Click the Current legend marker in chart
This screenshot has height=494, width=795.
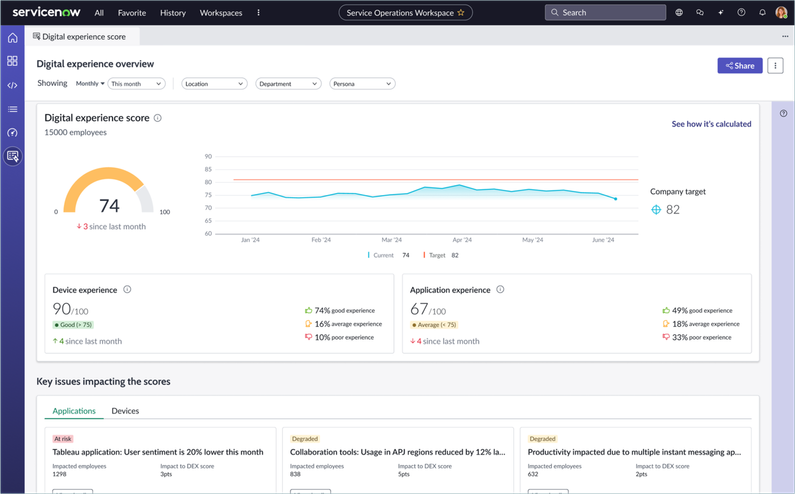click(x=369, y=255)
